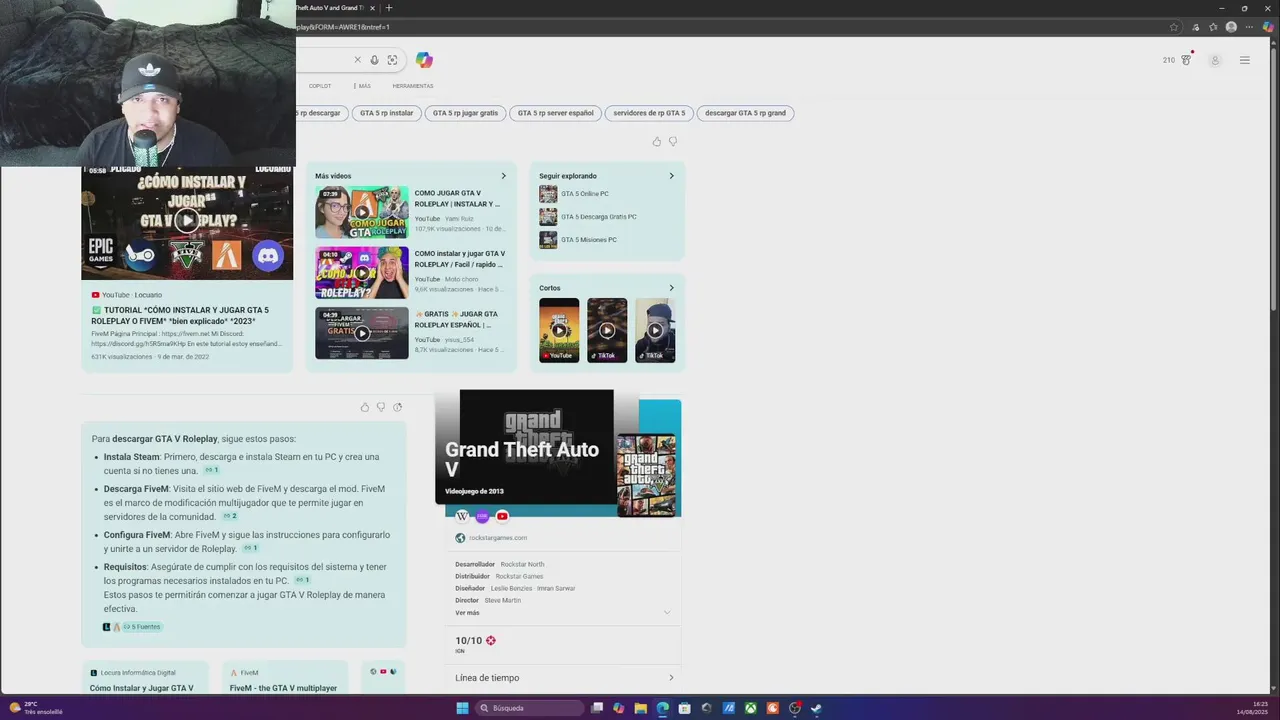
Task: Open visual search camera icon
Action: 392,60
